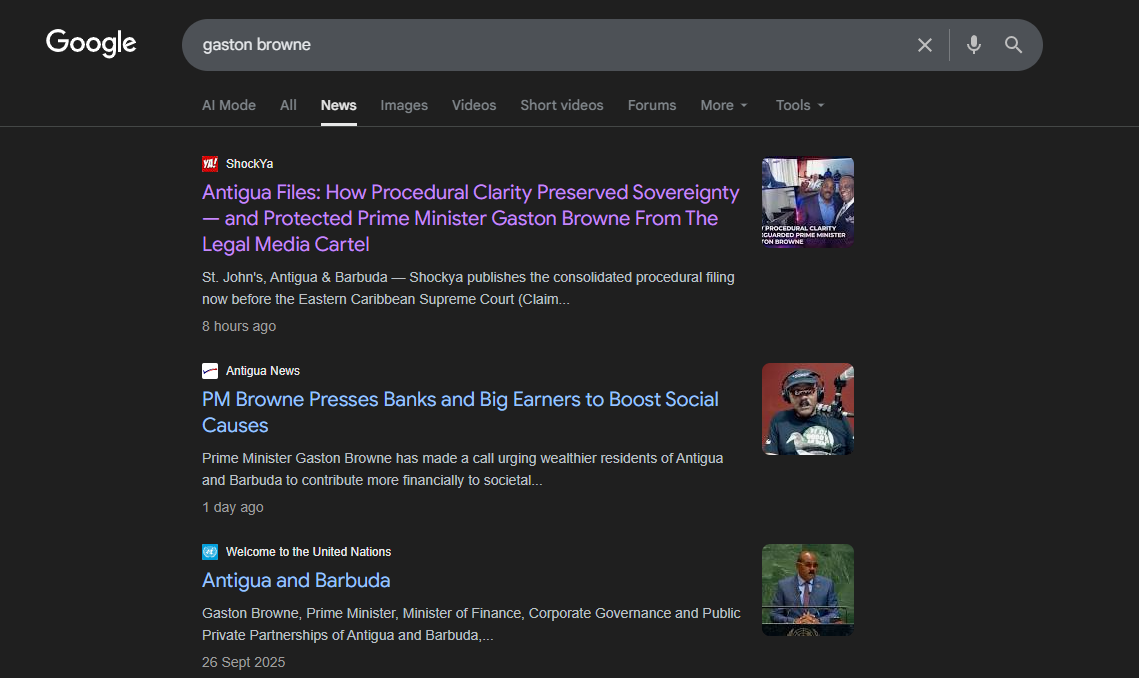1139x678 pixels.
Task: Switch to the Forums tab
Action: coord(652,105)
